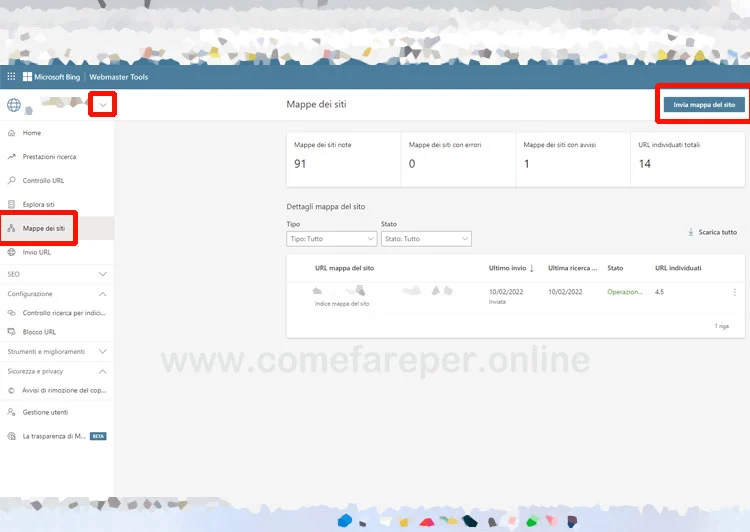This screenshot has height=532, width=750.
Task: Click Scarica tutto download link
Action: point(712,232)
